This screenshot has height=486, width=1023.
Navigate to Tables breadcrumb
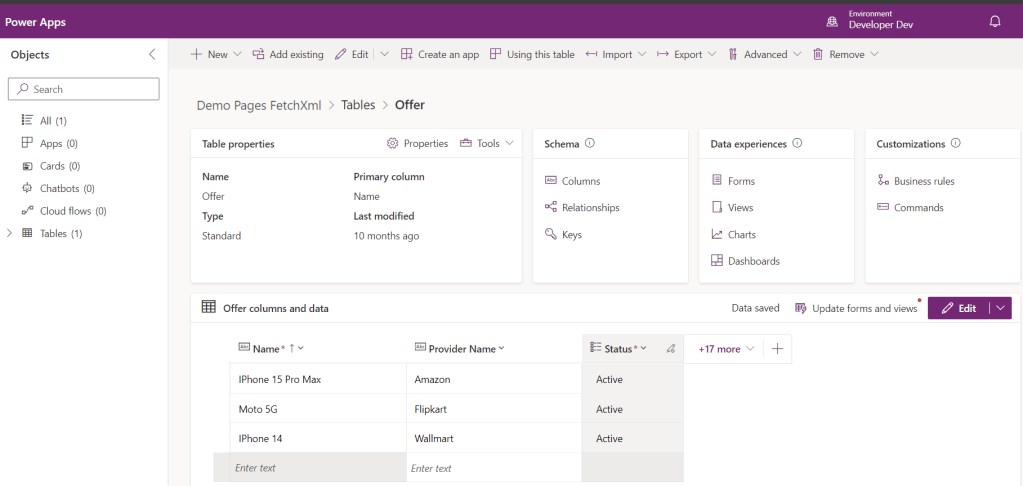(x=358, y=105)
